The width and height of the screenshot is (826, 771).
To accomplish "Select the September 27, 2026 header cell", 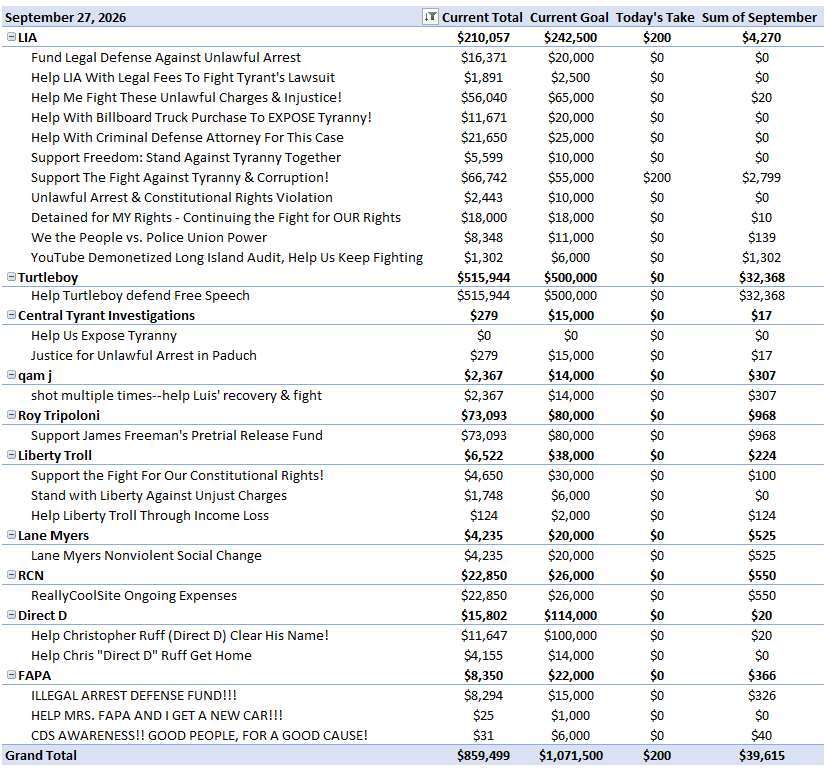I will click(x=65, y=17).
